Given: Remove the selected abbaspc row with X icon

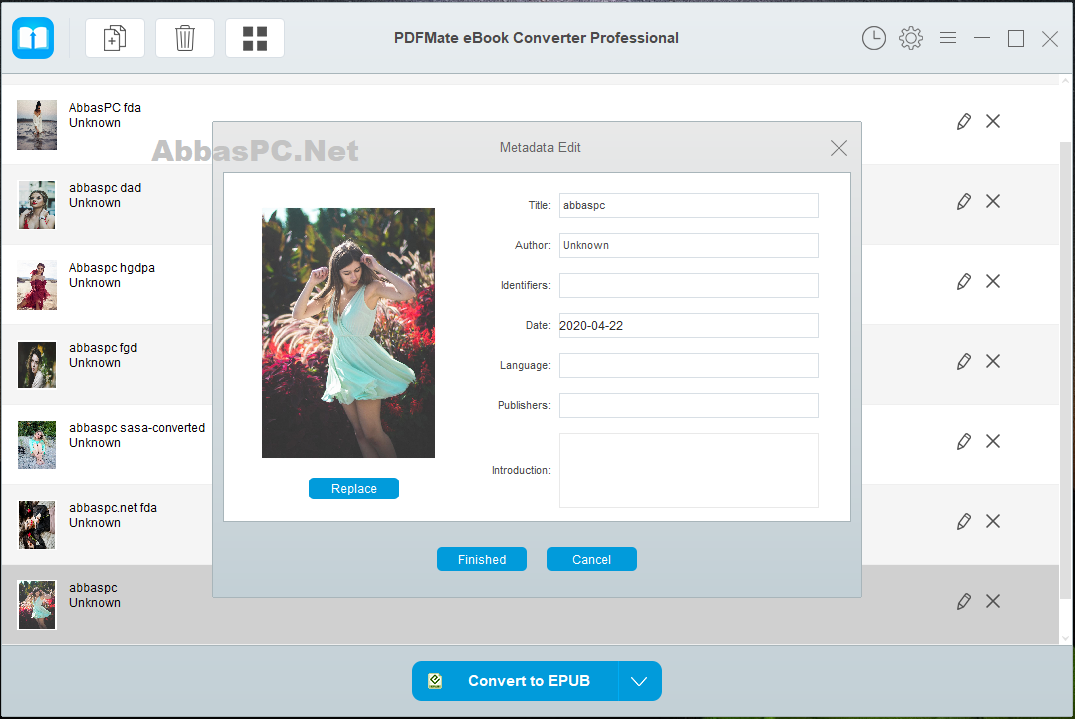Looking at the screenshot, I should (993, 602).
